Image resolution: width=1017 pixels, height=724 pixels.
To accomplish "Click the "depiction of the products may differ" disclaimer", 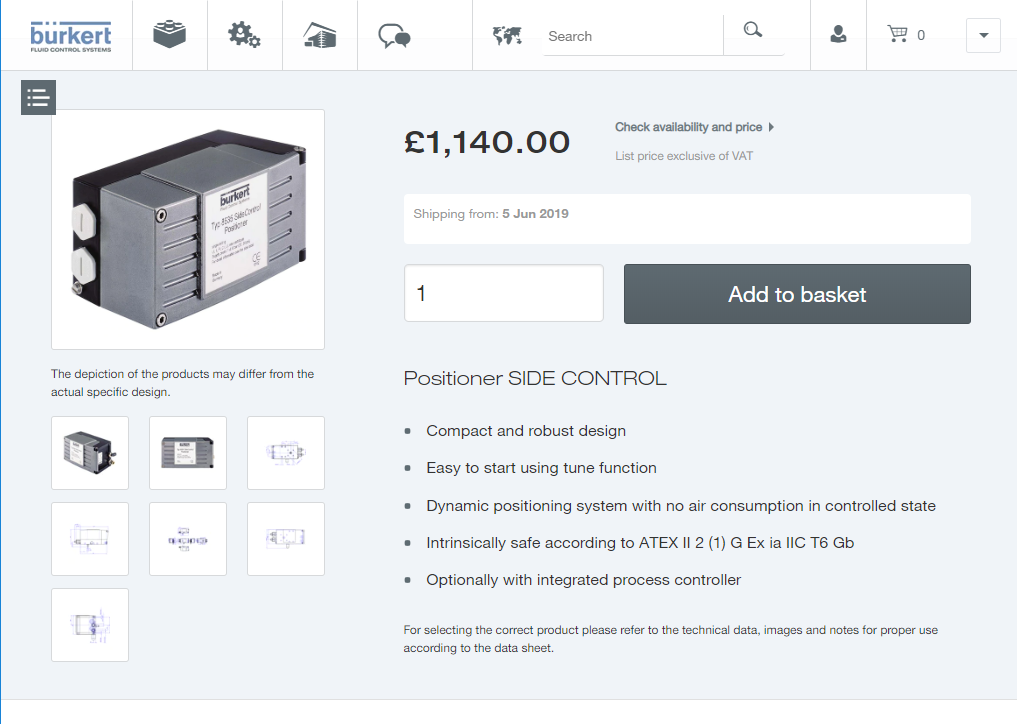I will tap(182, 383).
